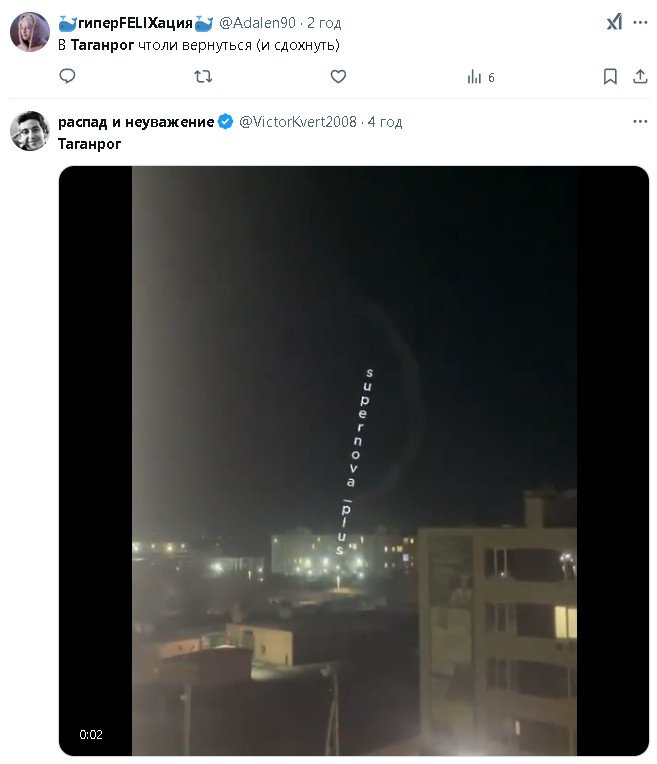Click the распад и неуважение display name
This screenshot has height=764, width=657.
(x=136, y=122)
